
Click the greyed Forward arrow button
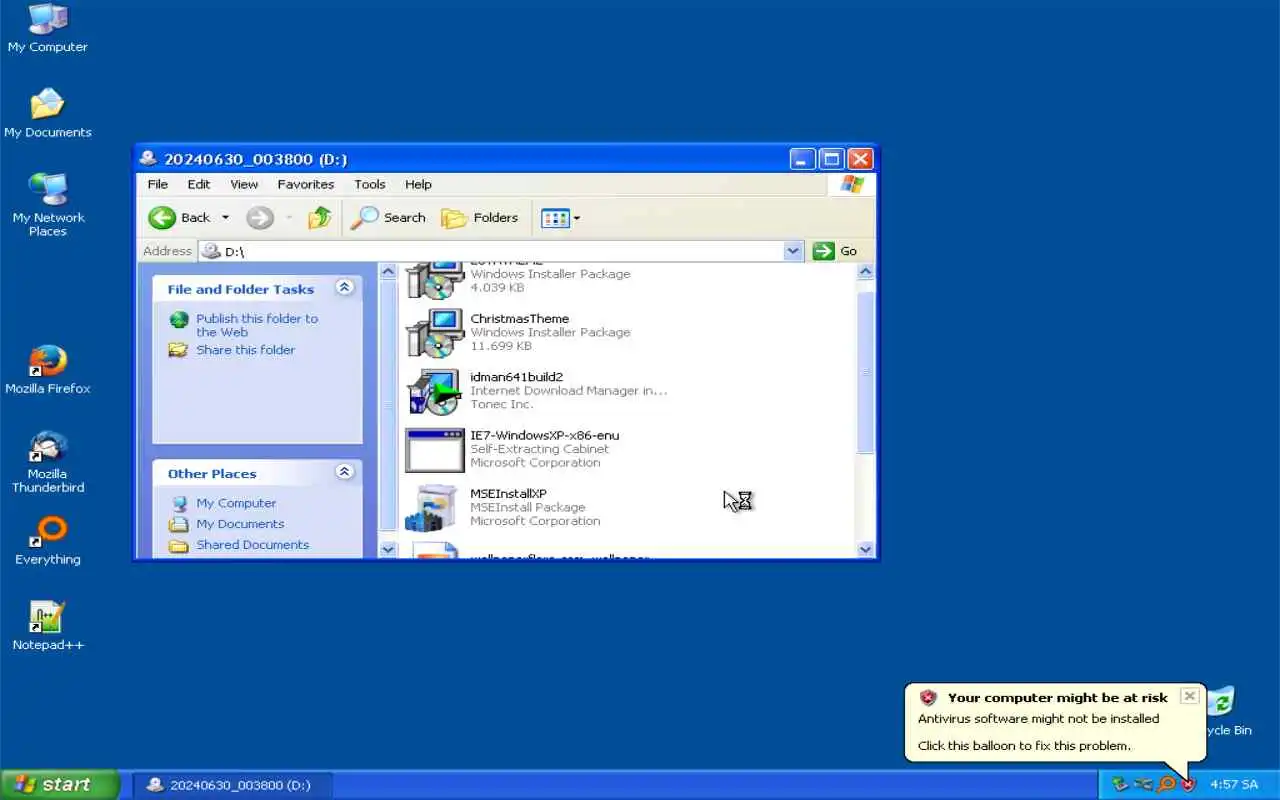(x=260, y=217)
